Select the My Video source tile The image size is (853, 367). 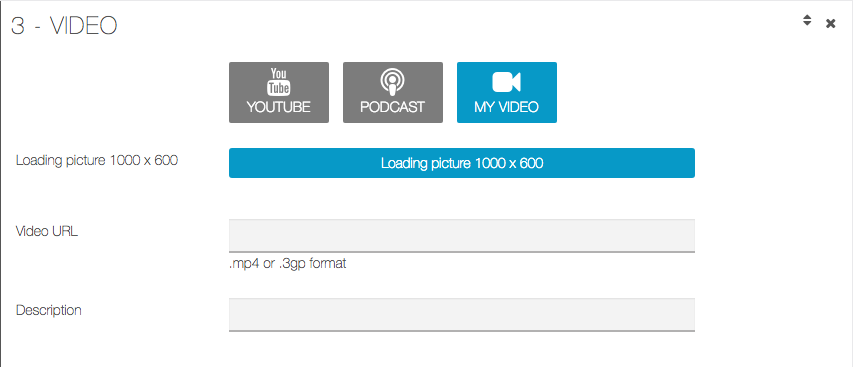pos(506,92)
